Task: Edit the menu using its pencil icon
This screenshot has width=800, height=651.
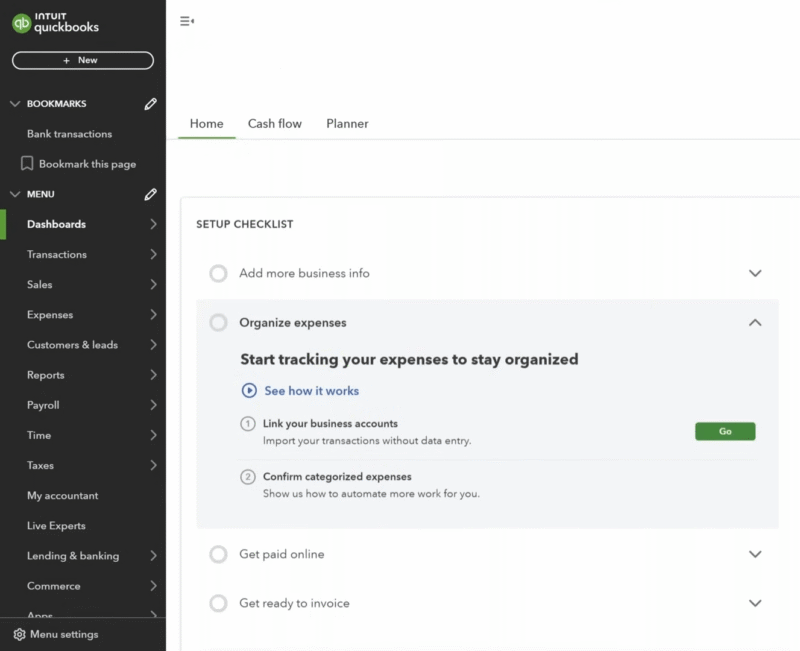Action: coord(150,194)
